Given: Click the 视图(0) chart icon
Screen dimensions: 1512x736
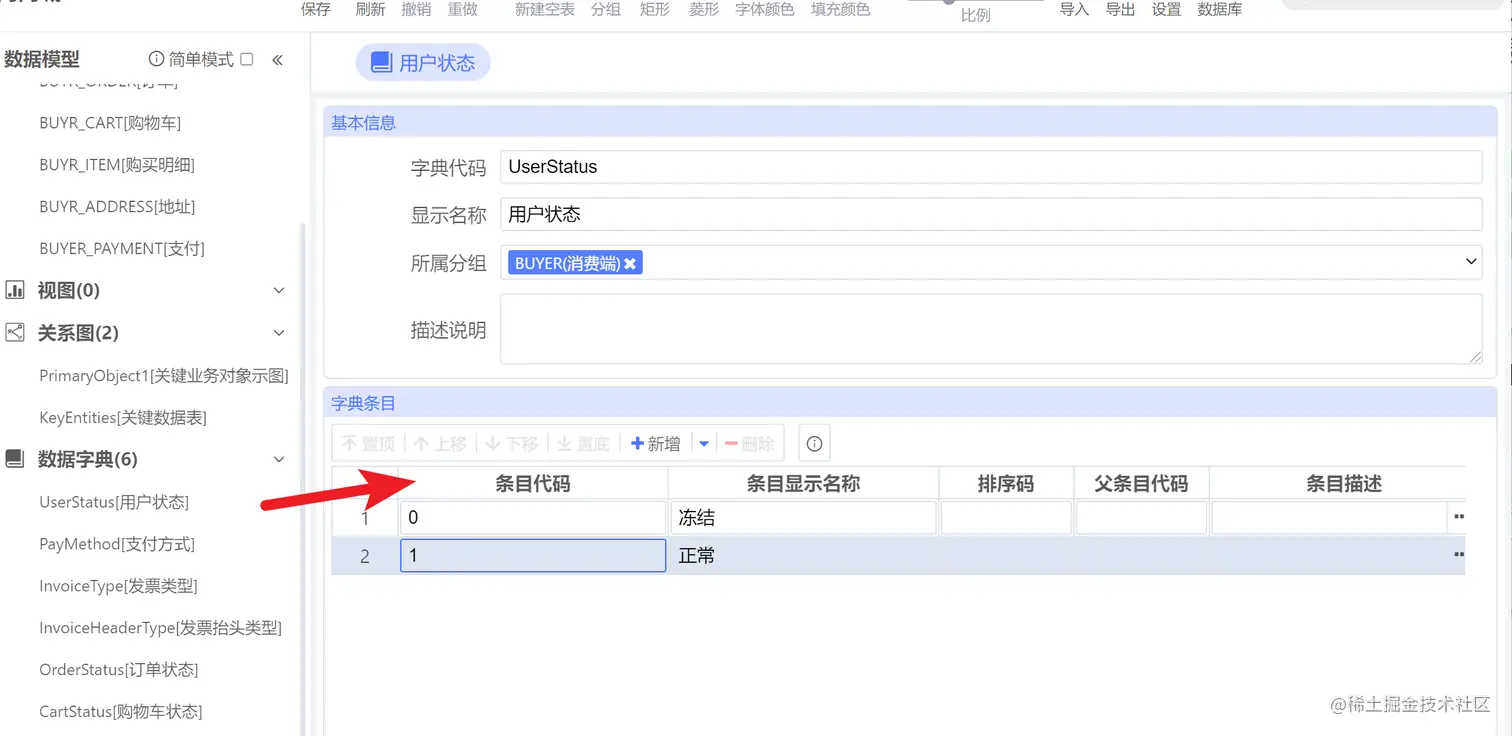Looking at the screenshot, I should (15, 290).
